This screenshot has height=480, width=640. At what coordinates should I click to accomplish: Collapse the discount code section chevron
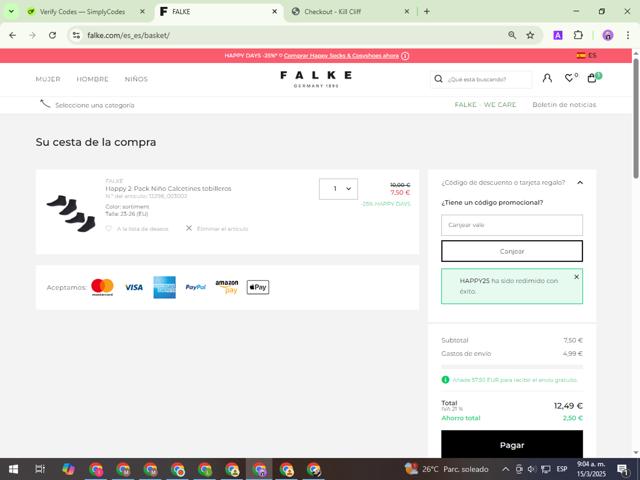coord(580,182)
